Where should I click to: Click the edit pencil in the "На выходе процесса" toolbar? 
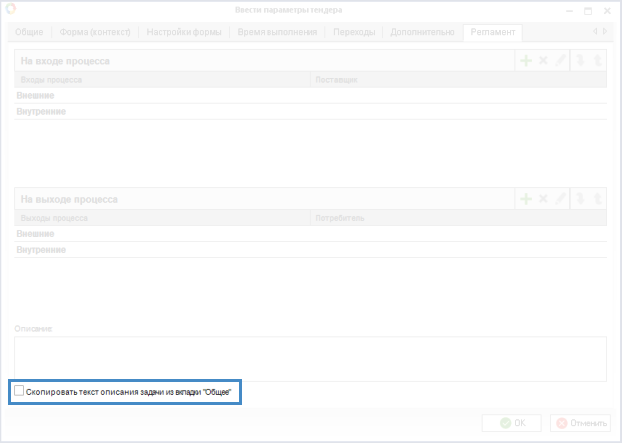tap(561, 199)
